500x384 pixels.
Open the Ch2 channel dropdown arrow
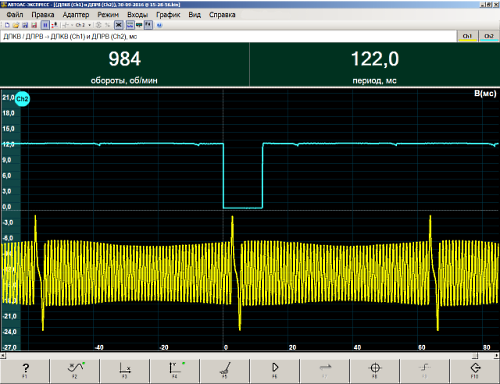[89, 25]
